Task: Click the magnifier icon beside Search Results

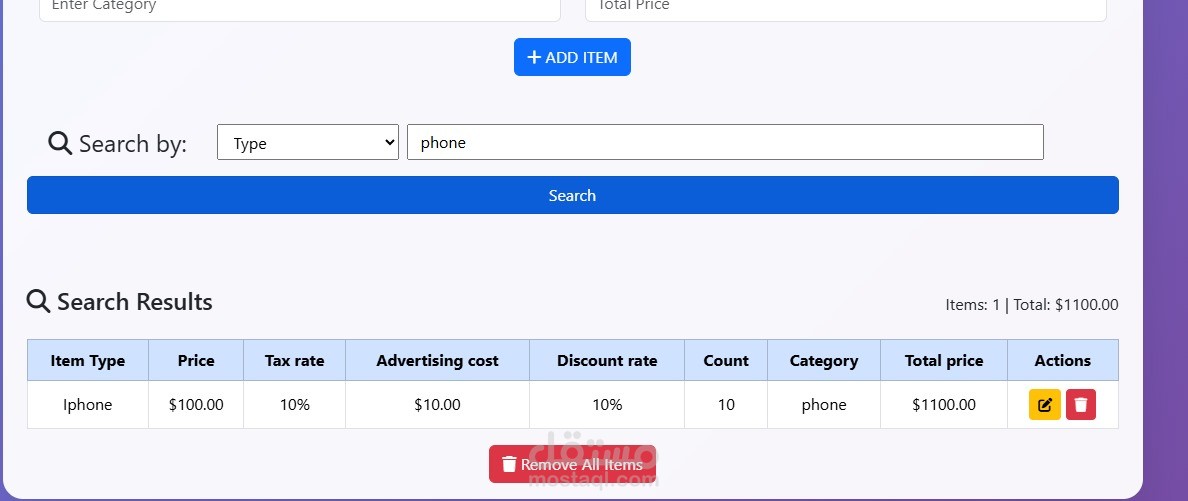Action: click(39, 301)
